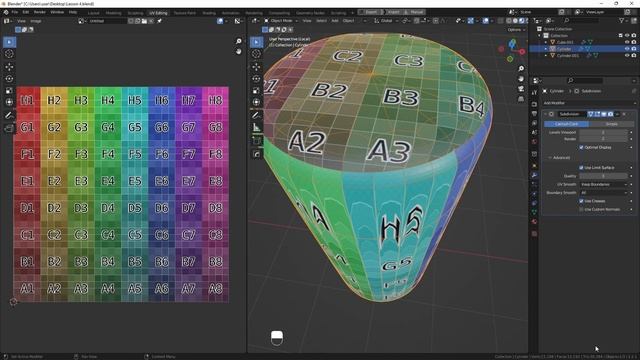Enable Use Custom Normals checkbox
The height and width of the screenshot is (360, 640).
click(581, 209)
